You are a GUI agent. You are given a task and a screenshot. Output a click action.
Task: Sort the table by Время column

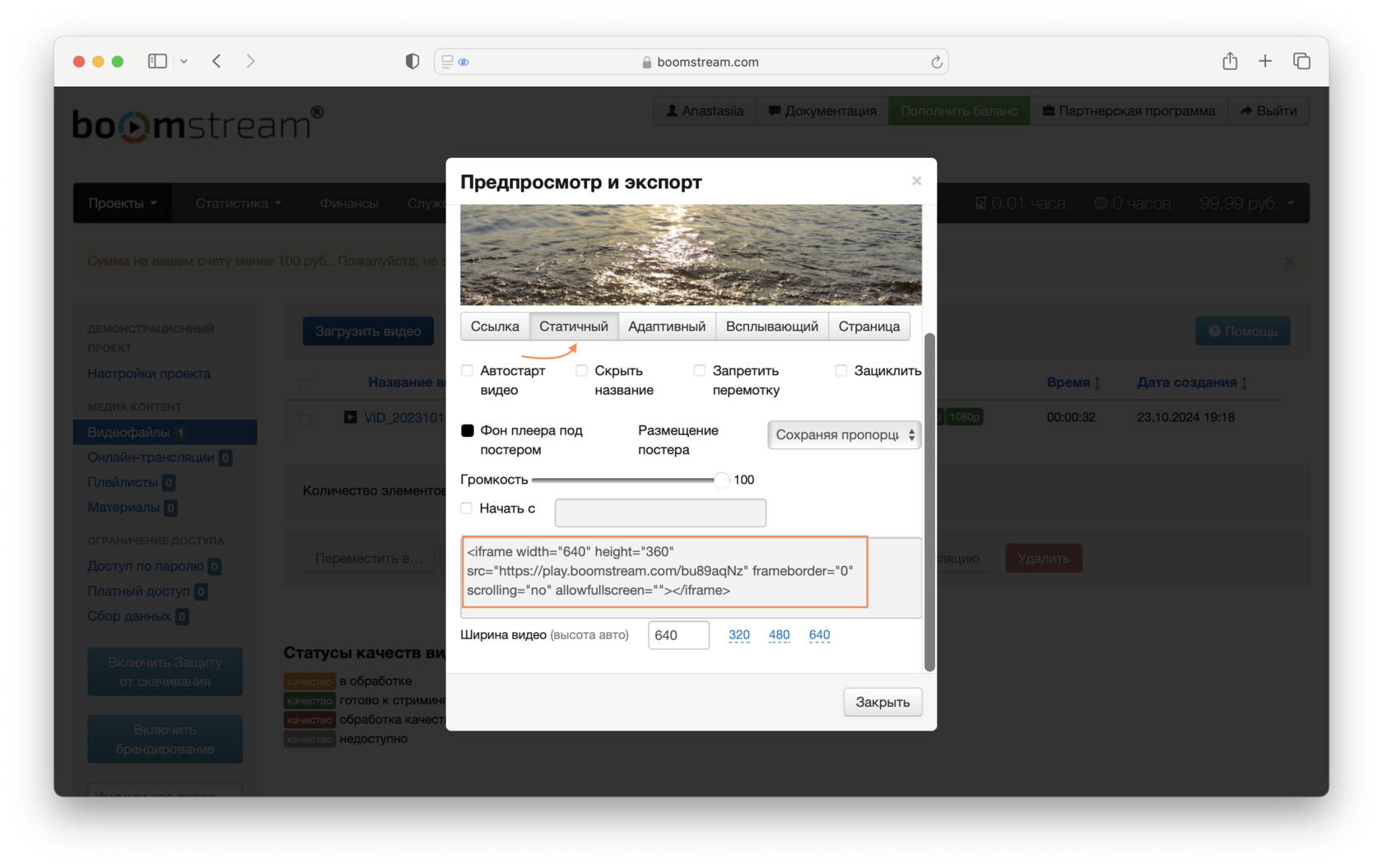(1073, 383)
